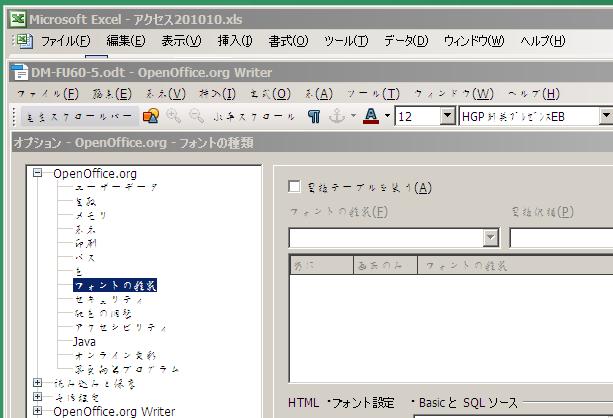Click the replacement font input field
613x418 pixels.
pyautogui.click(x=561, y=237)
